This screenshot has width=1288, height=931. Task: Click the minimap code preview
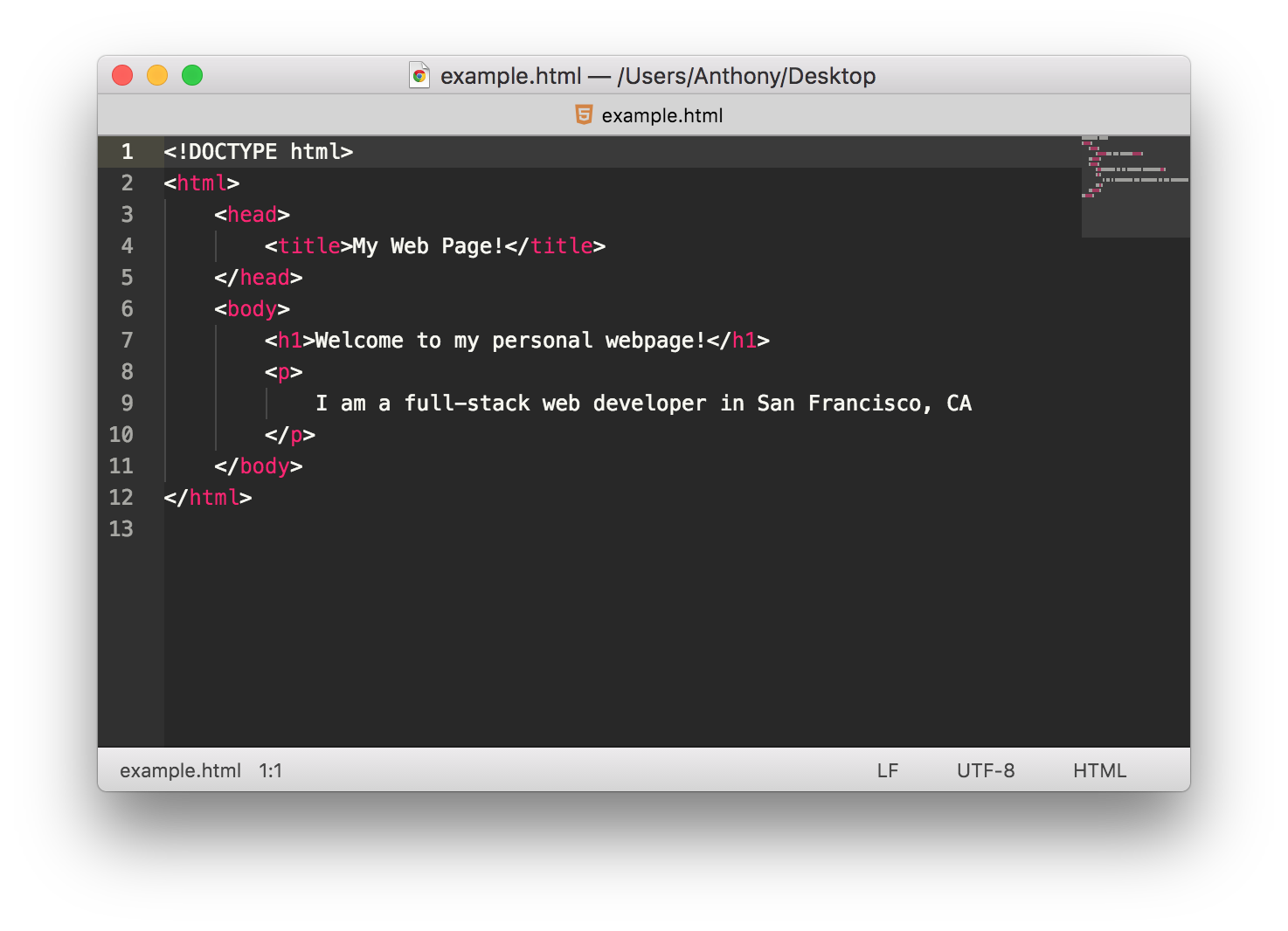(x=1134, y=168)
